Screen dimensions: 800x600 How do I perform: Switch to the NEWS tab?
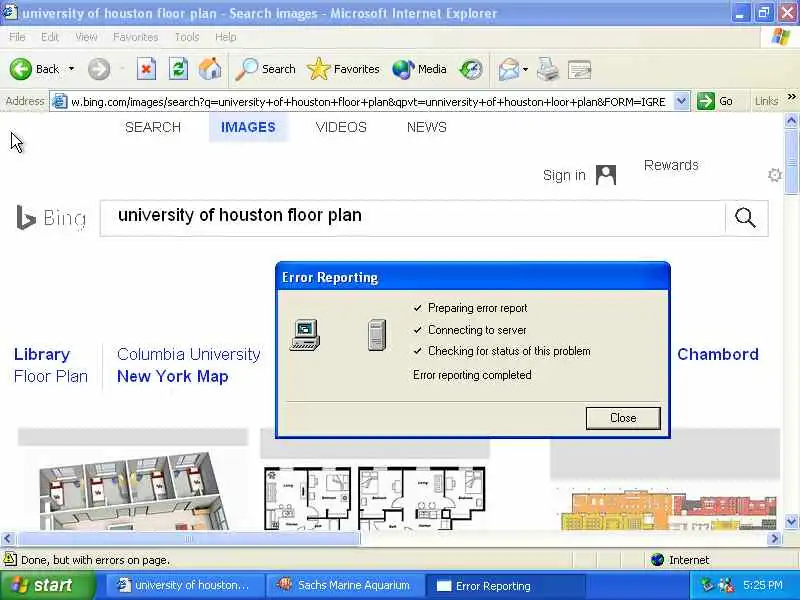point(427,127)
